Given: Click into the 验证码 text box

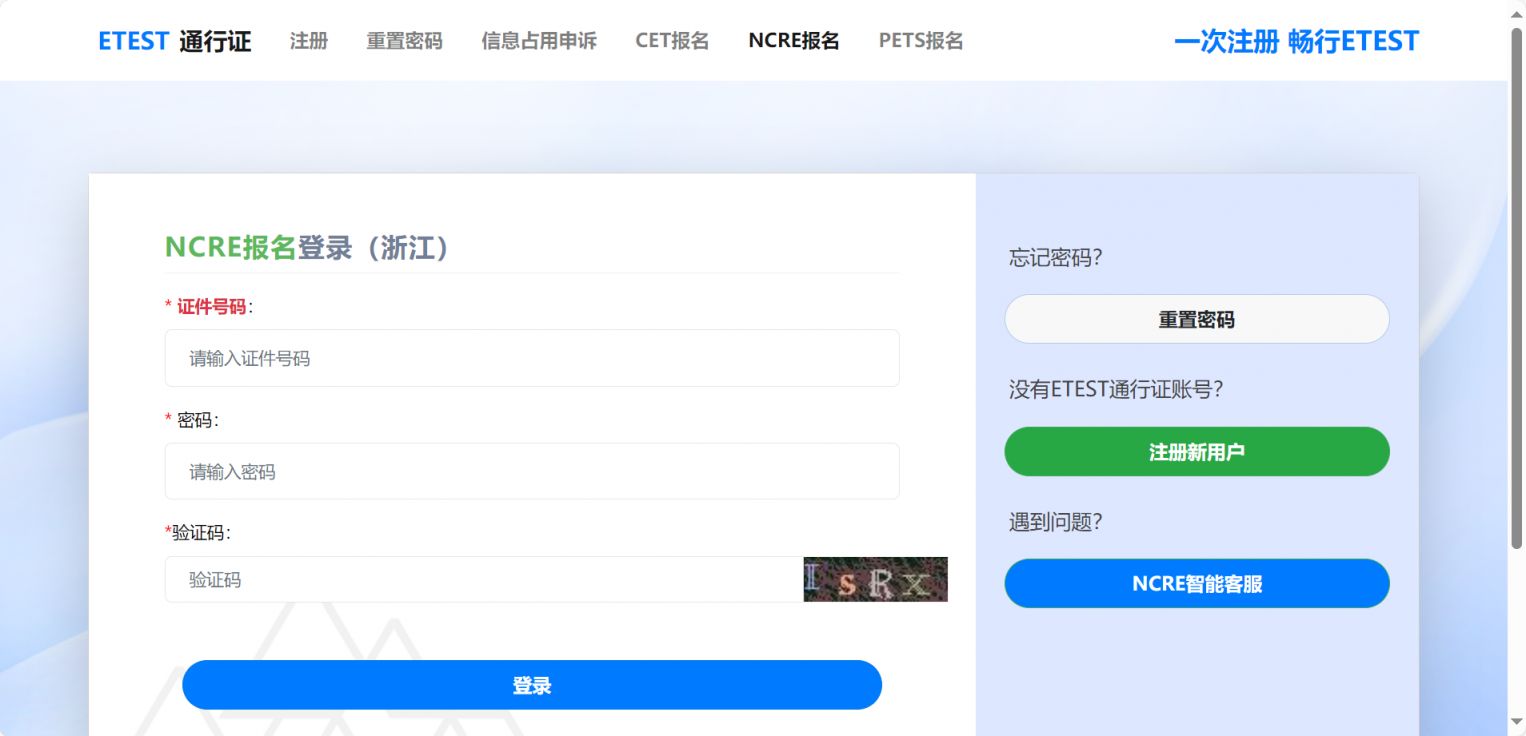Looking at the screenshot, I should pyautogui.click(x=484, y=579).
